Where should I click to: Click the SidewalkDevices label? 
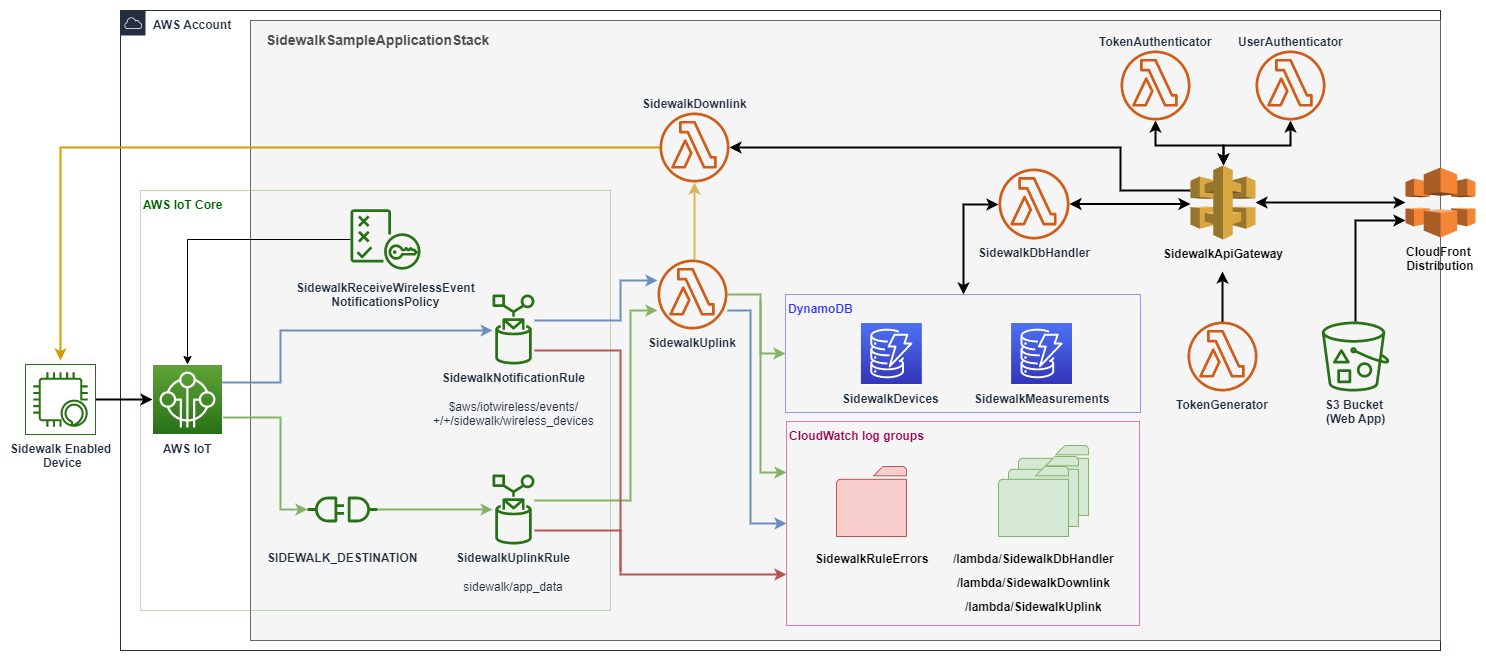point(891,398)
